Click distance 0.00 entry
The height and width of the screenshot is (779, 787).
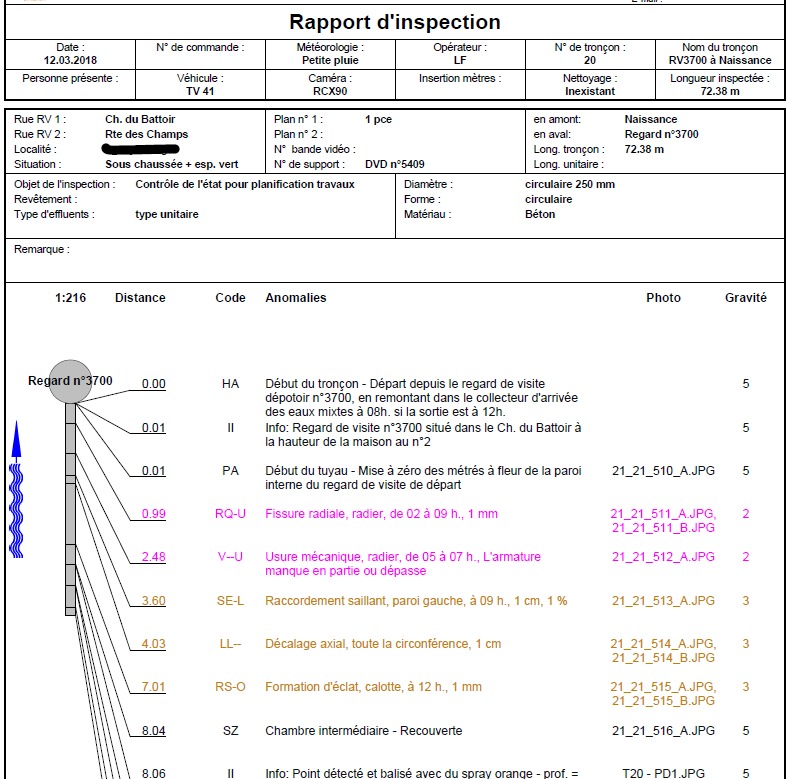point(154,384)
